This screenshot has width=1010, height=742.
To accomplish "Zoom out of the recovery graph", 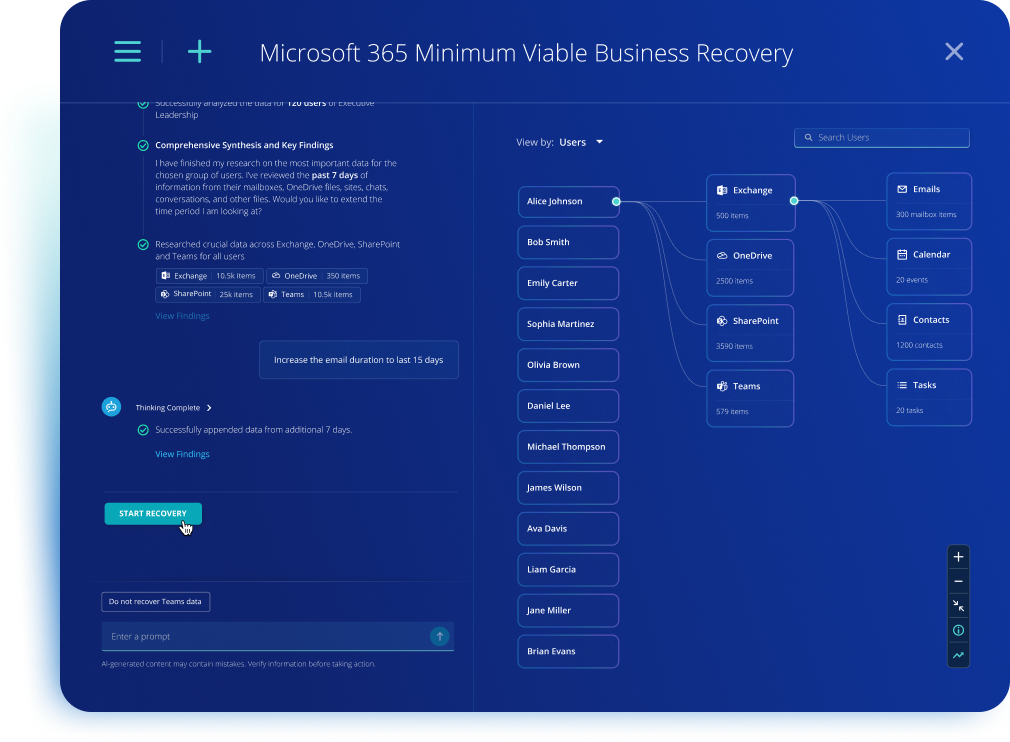I will point(957,581).
